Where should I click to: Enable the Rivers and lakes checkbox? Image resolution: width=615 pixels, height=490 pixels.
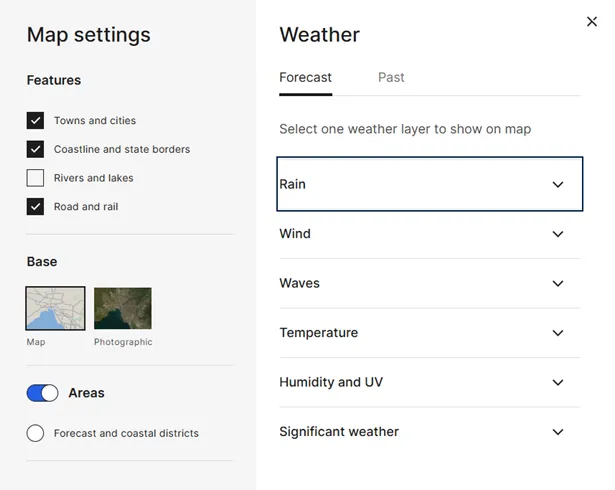tap(36, 178)
